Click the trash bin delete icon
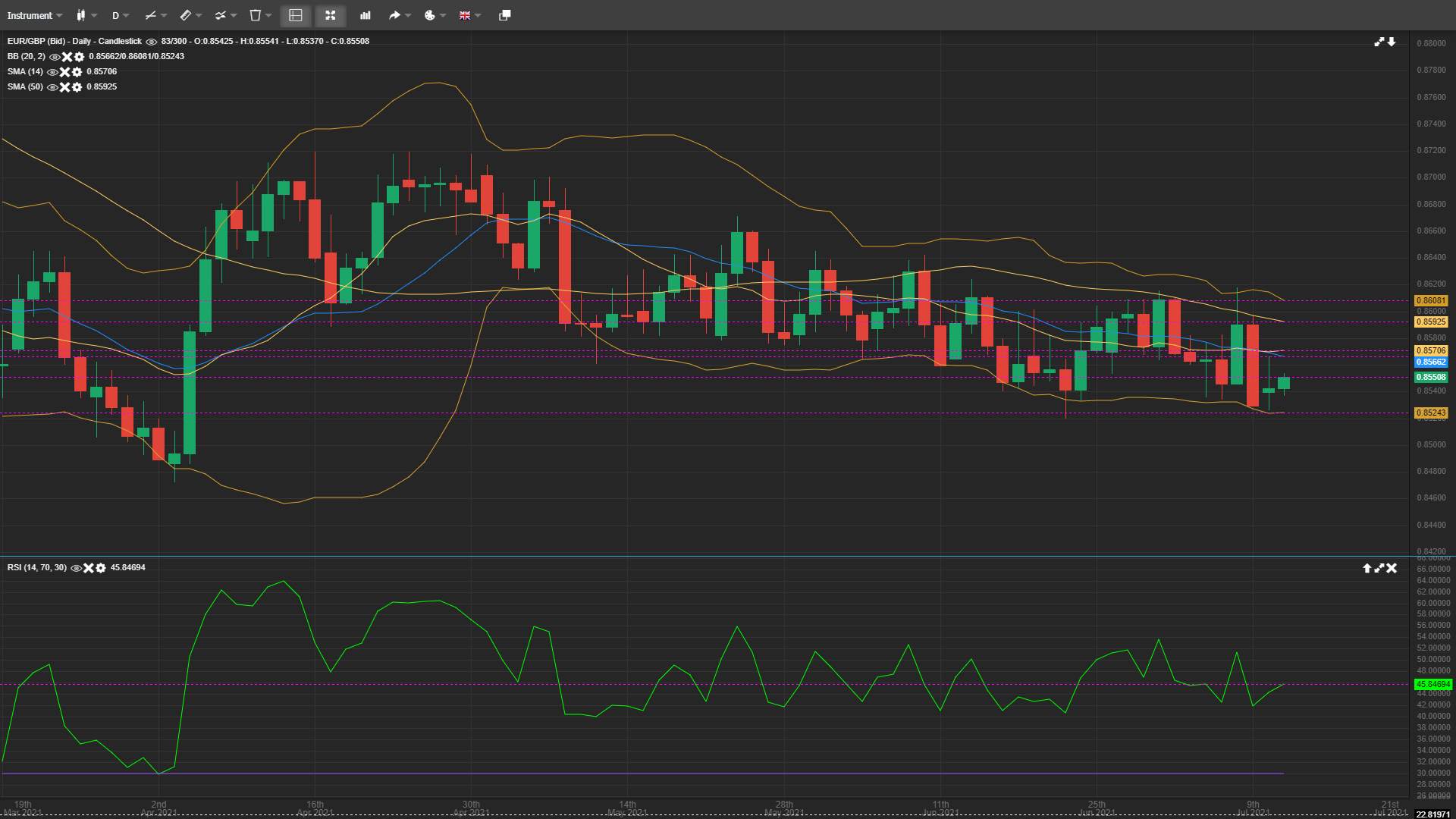This screenshot has height=819, width=1456. 255,15
